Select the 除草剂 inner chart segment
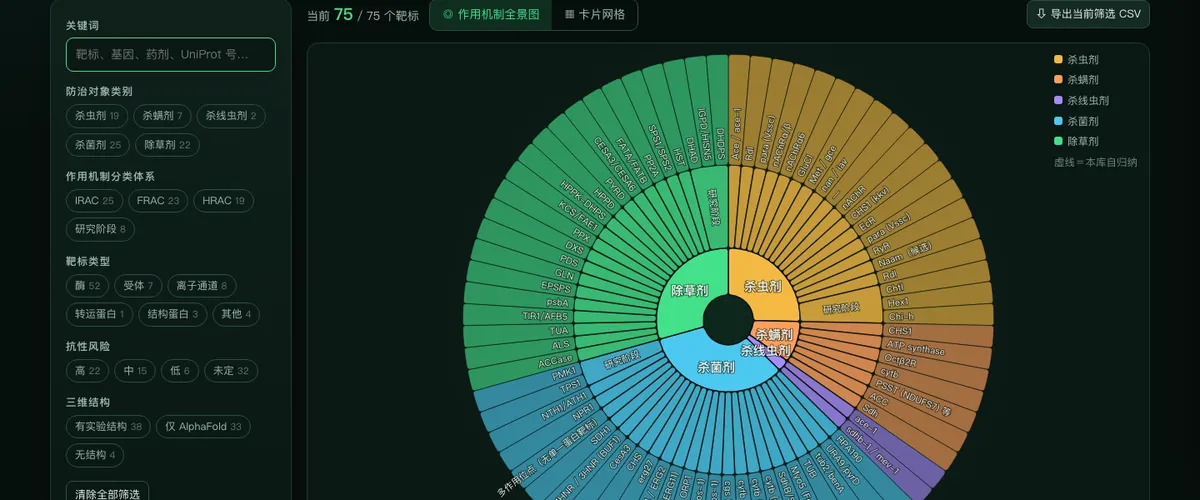The height and width of the screenshot is (500, 1200). pyautogui.click(x=689, y=291)
